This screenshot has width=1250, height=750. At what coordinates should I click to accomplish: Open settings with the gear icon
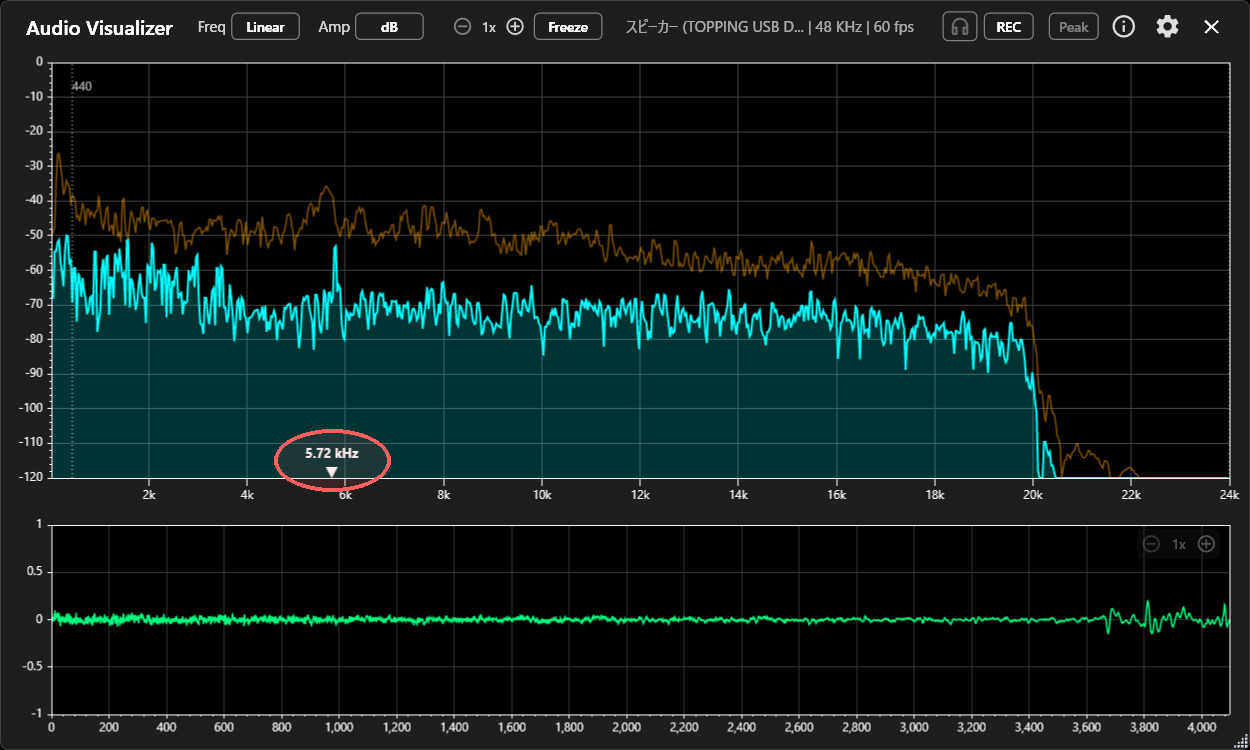click(x=1167, y=27)
